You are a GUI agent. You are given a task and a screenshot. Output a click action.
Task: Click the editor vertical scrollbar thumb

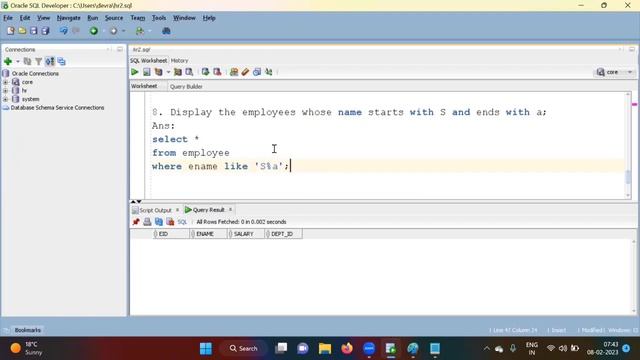[x=628, y=177]
